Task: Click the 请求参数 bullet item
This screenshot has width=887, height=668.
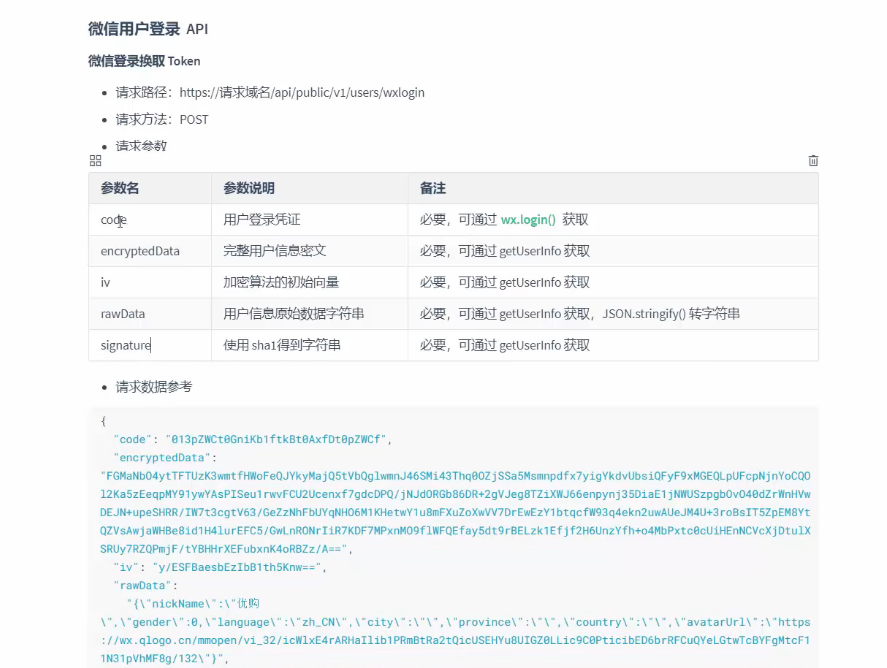Action: 141,146
